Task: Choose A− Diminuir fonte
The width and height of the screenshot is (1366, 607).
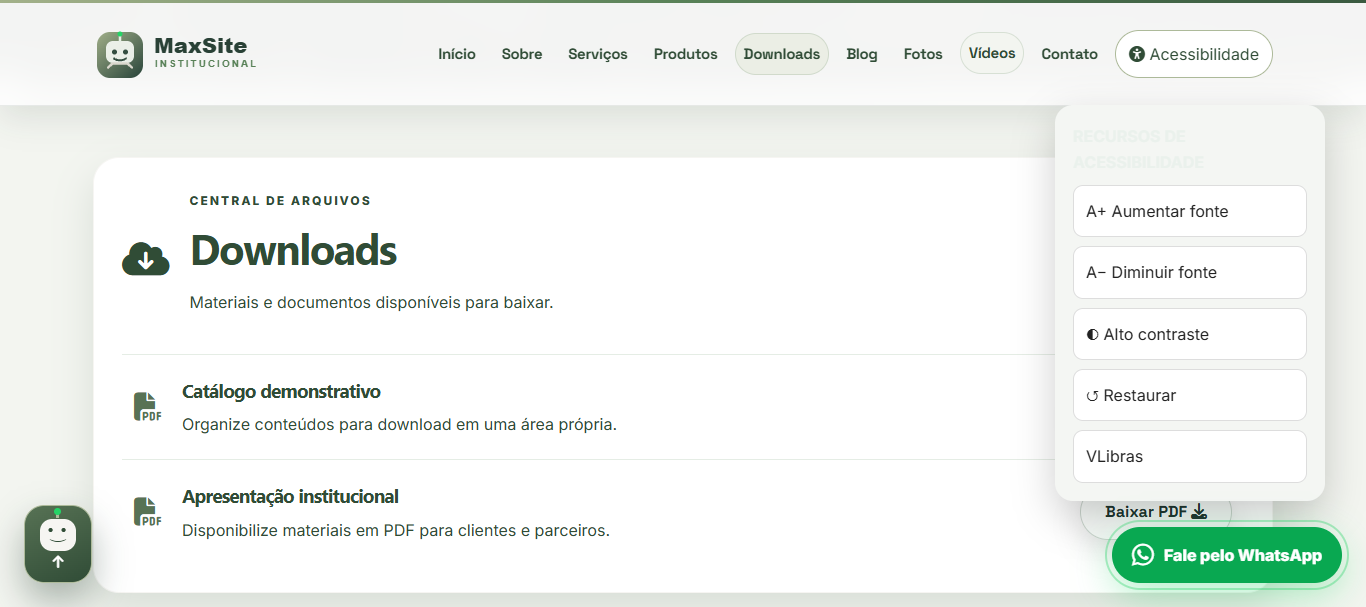Action: tap(1190, 272)
